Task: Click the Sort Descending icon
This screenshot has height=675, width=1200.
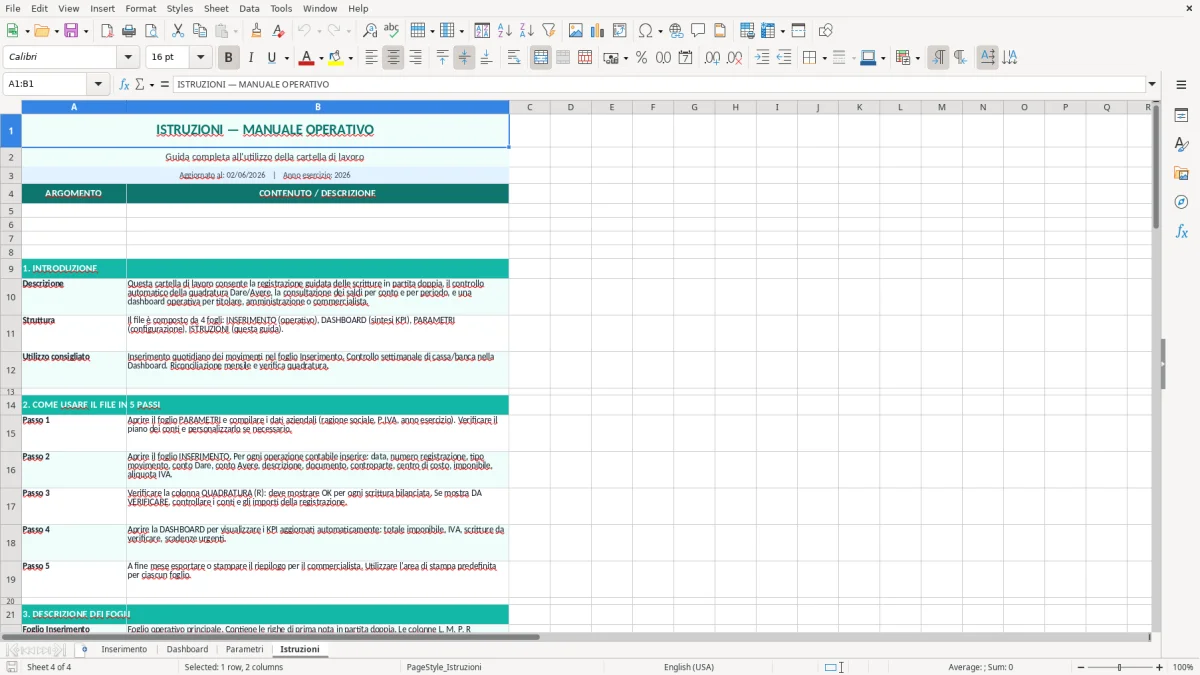Action: point(527,31)
